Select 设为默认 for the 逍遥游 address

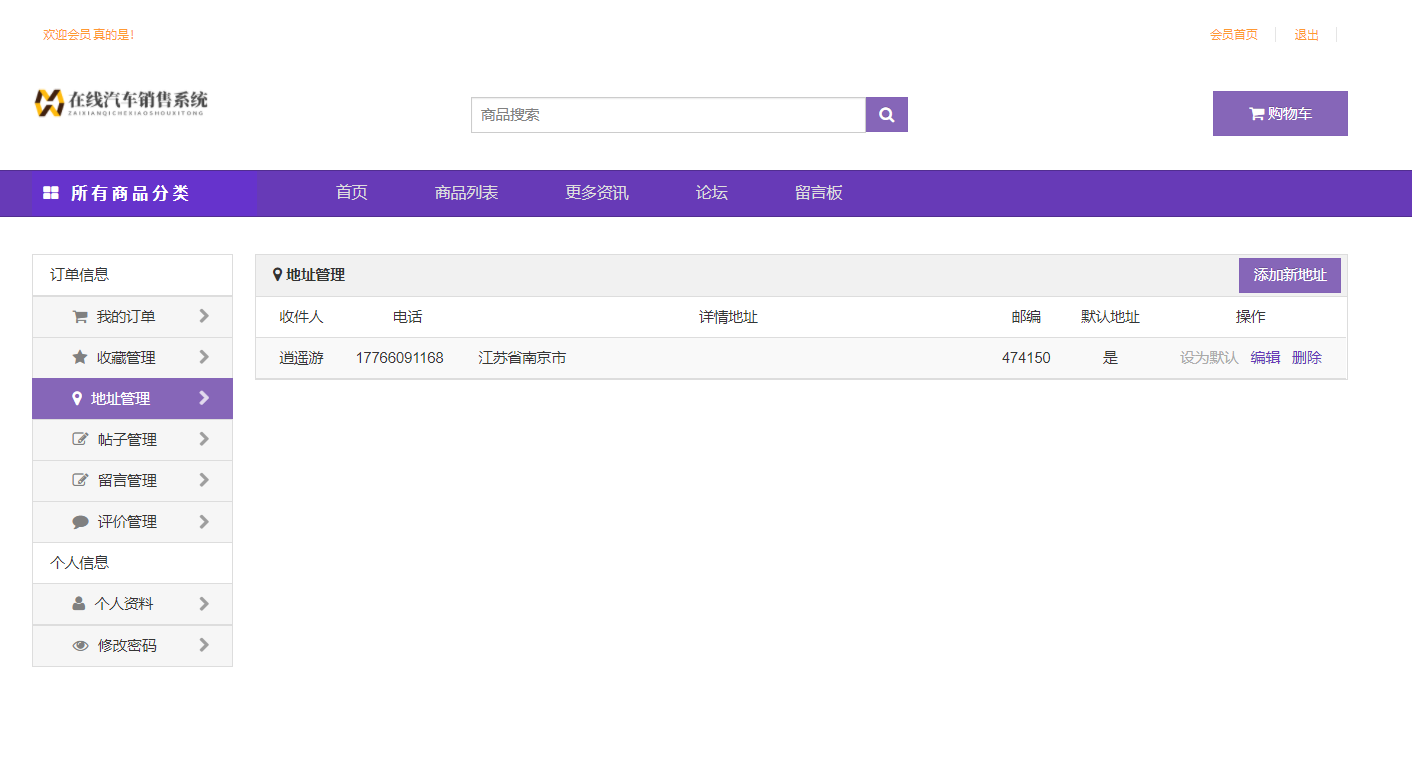click(x=1207, y=357)
